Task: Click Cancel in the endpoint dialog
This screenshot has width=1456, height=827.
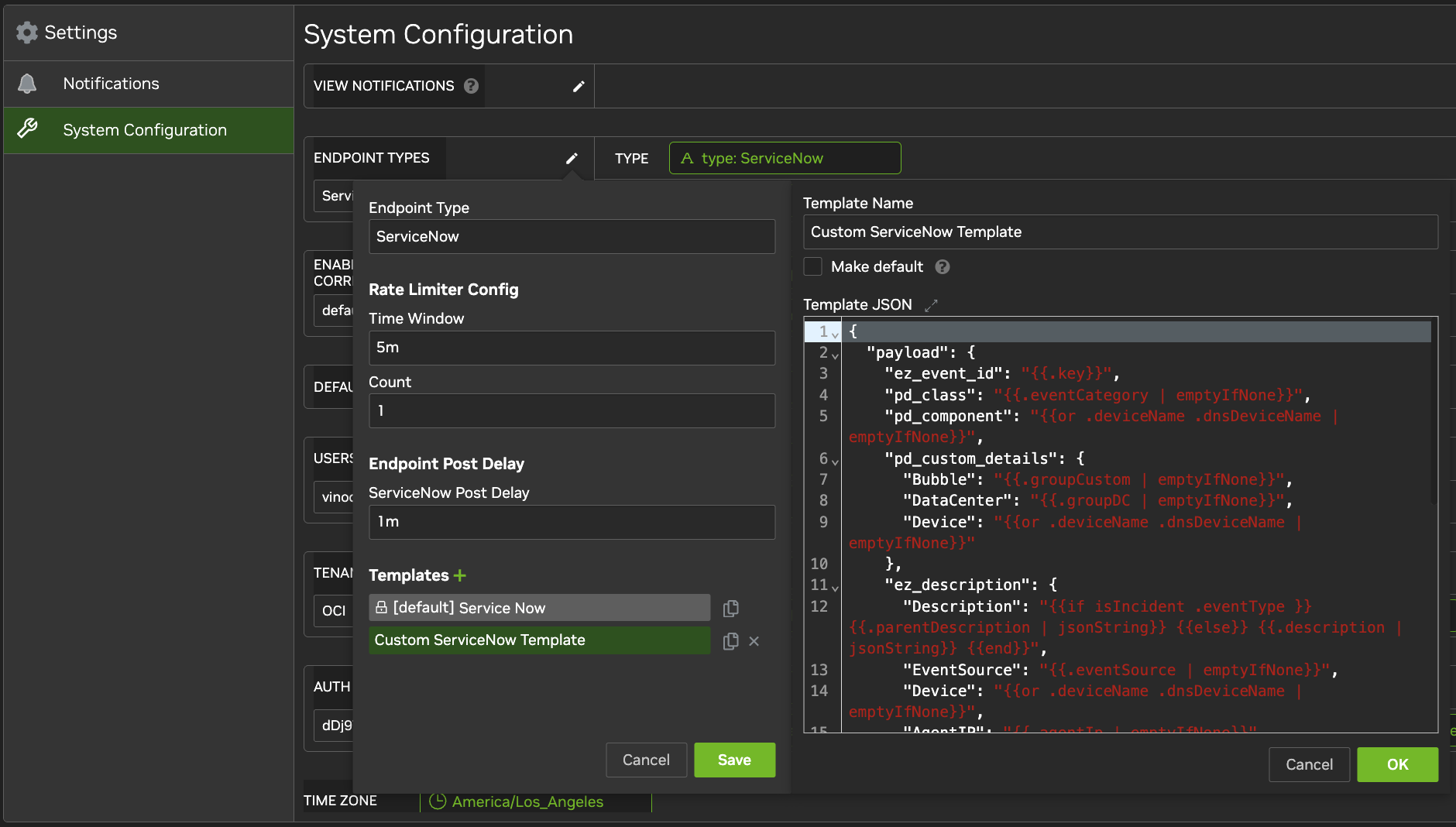Action: point(646,760)
